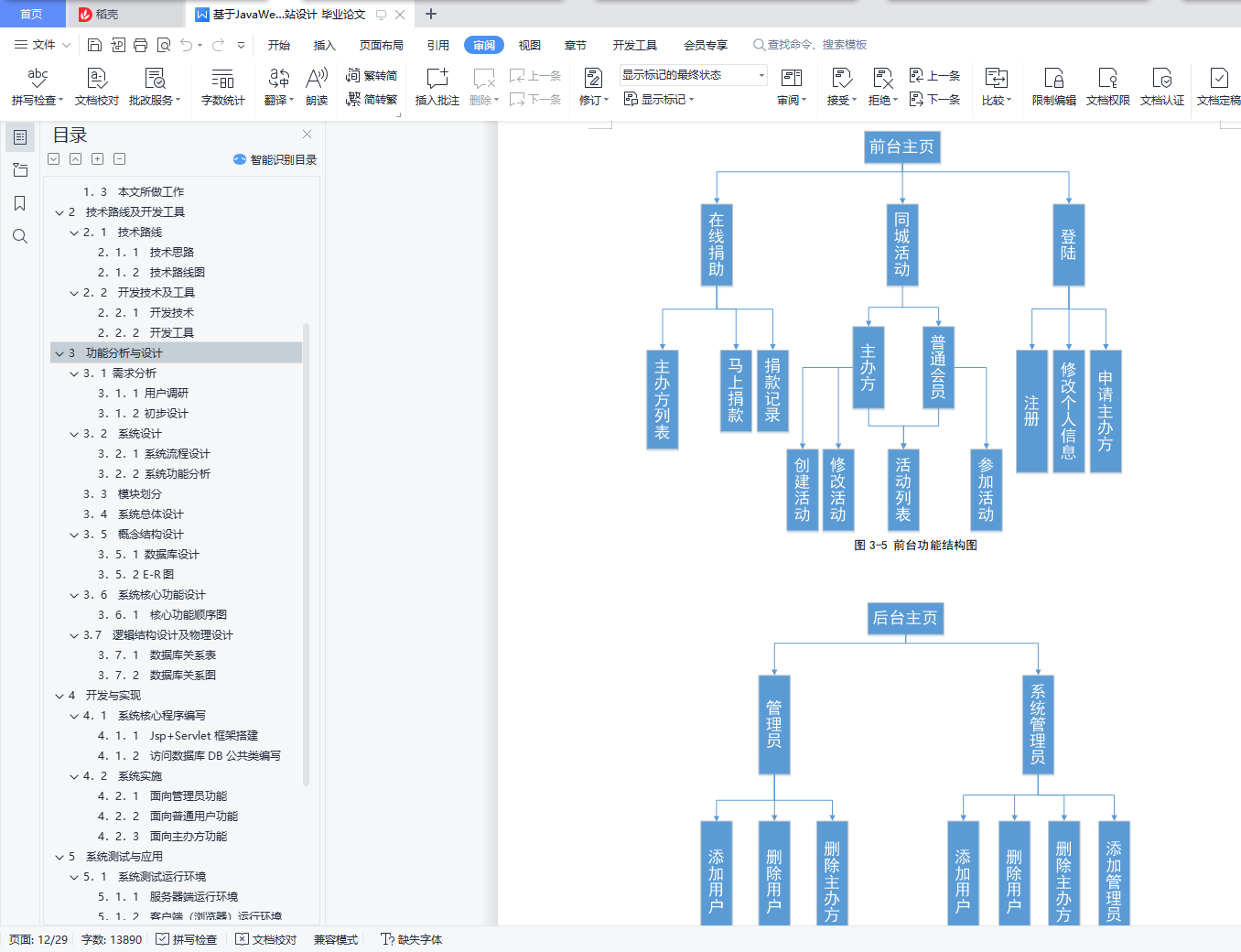The image size is (1241, 952).
Task: Click the 缺失字体 status bar button
Action: (412, 939)
